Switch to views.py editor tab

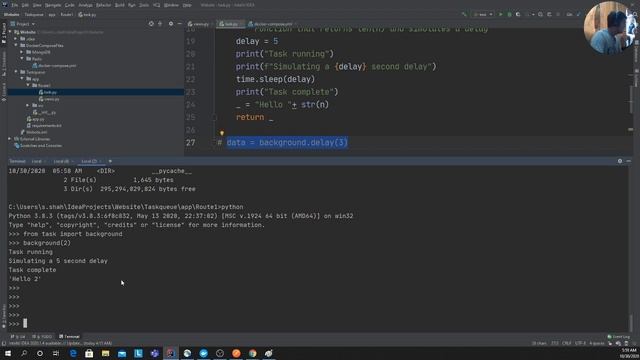tap(199, 24)
